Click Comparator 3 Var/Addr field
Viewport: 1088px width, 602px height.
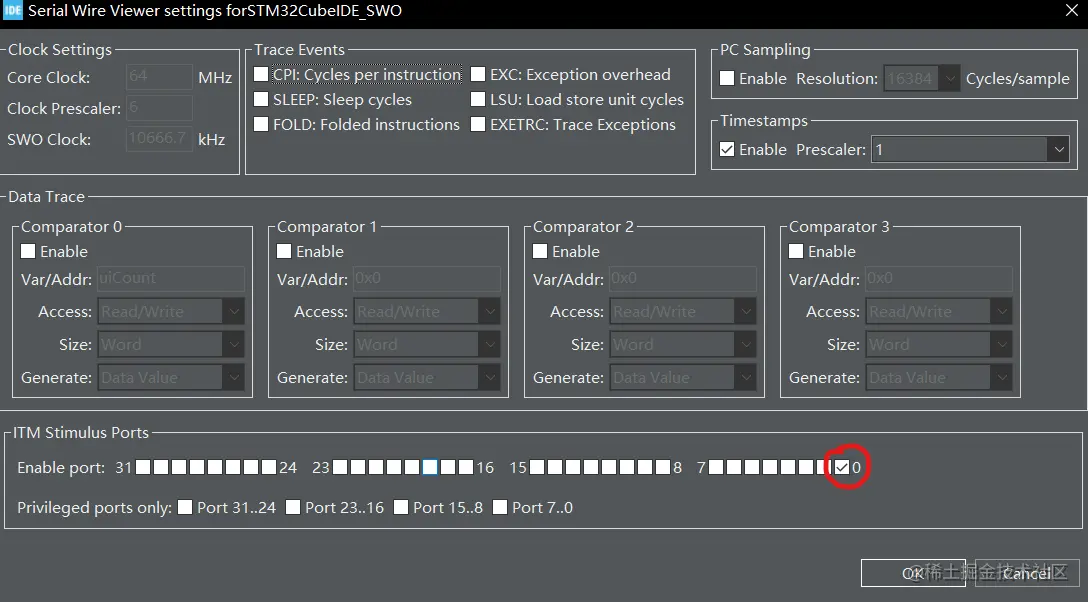[x=939, y=278]
